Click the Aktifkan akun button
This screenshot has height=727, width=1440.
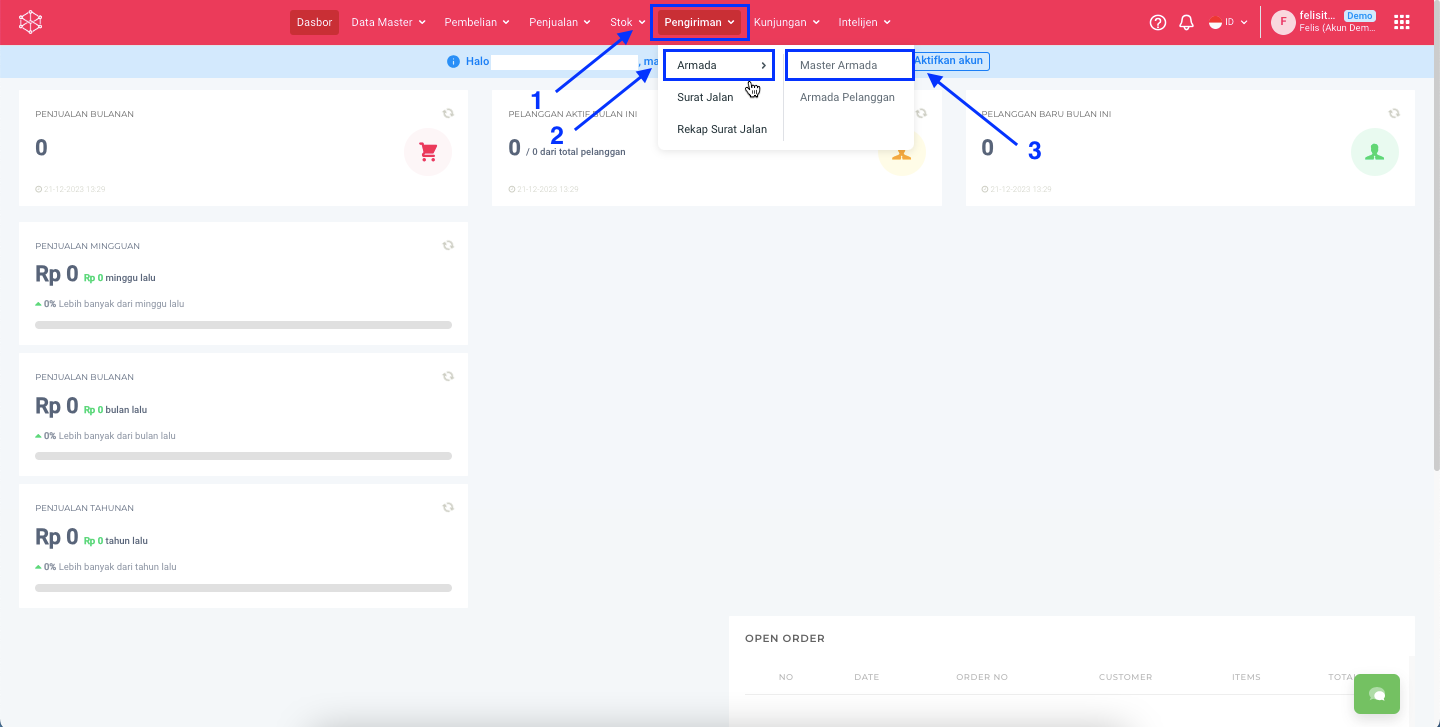coord(950,61)
